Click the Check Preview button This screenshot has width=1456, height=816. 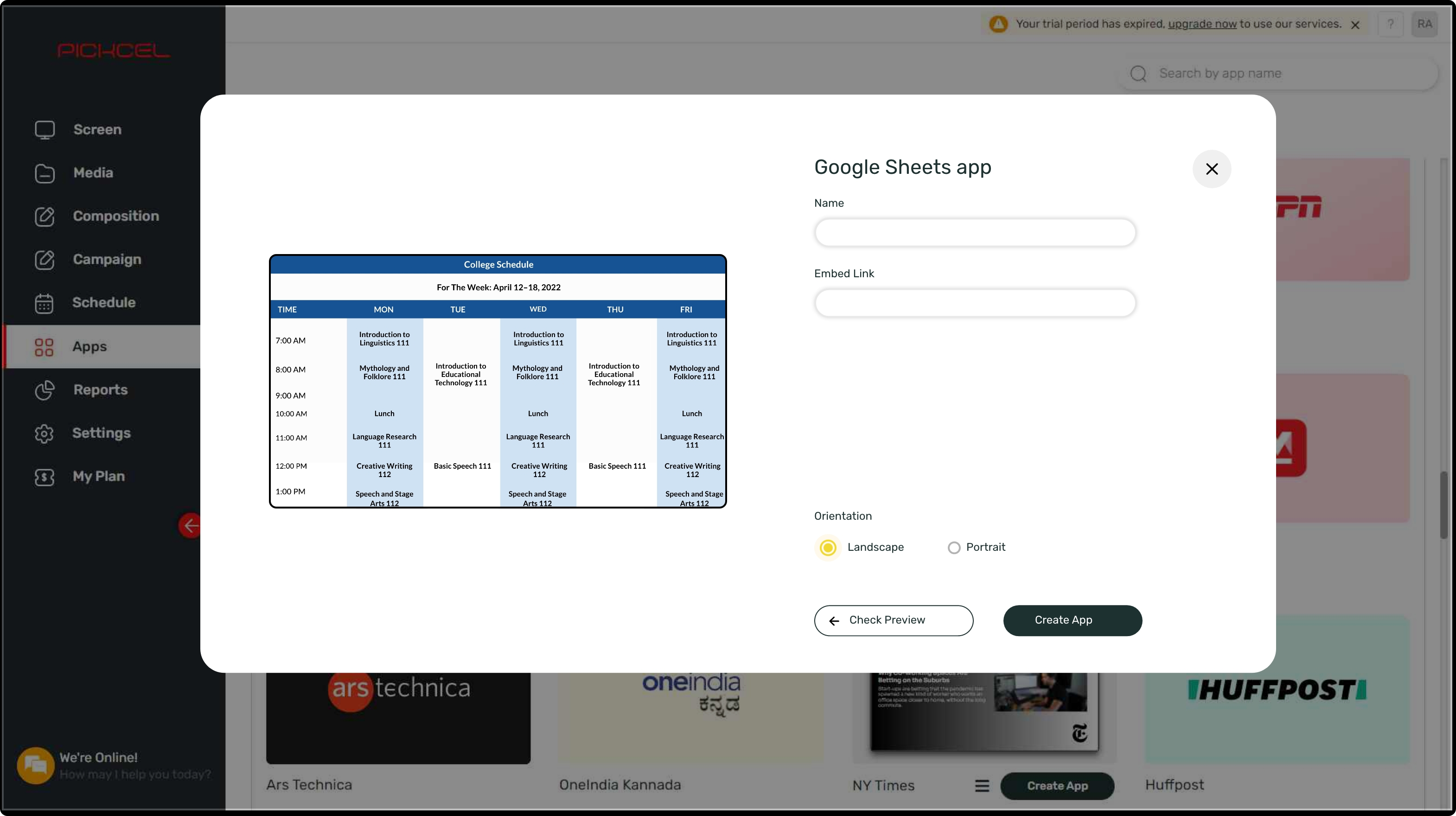pos(893,620)
